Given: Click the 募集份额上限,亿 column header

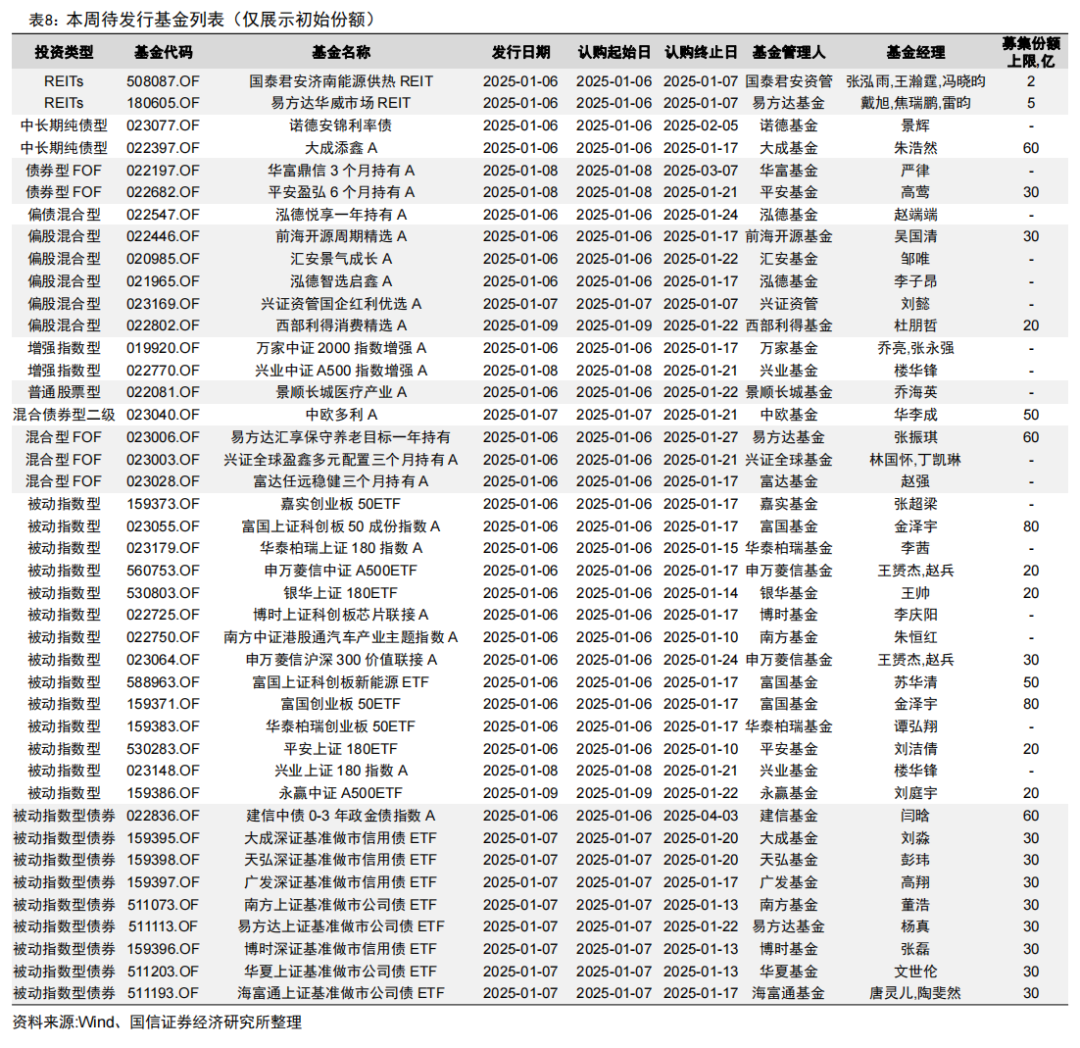Looking at the screenshot, I should click(1031, 52).
